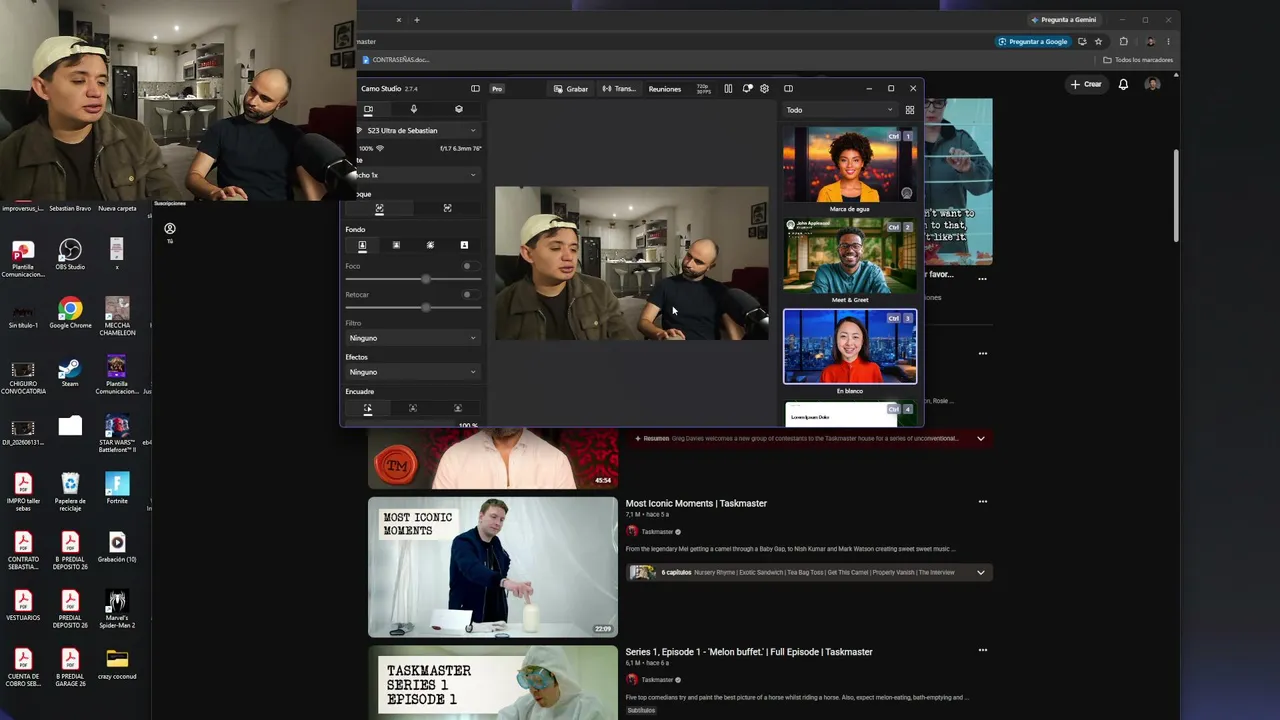Open YouTube notifications bell

pyautogui.click(x=1123, y=85)
